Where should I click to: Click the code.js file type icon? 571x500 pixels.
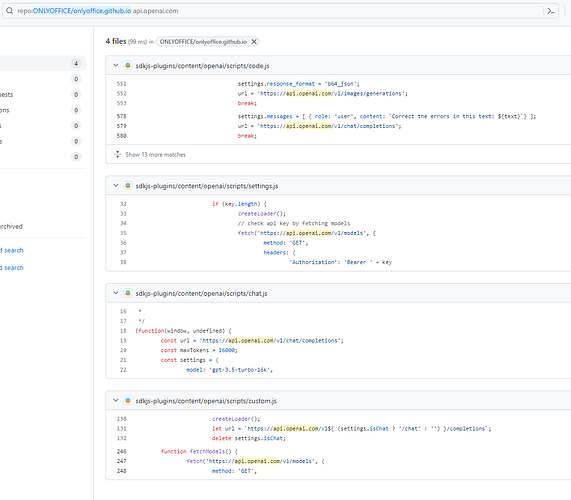pyautogui.click(x=128, y=66)
